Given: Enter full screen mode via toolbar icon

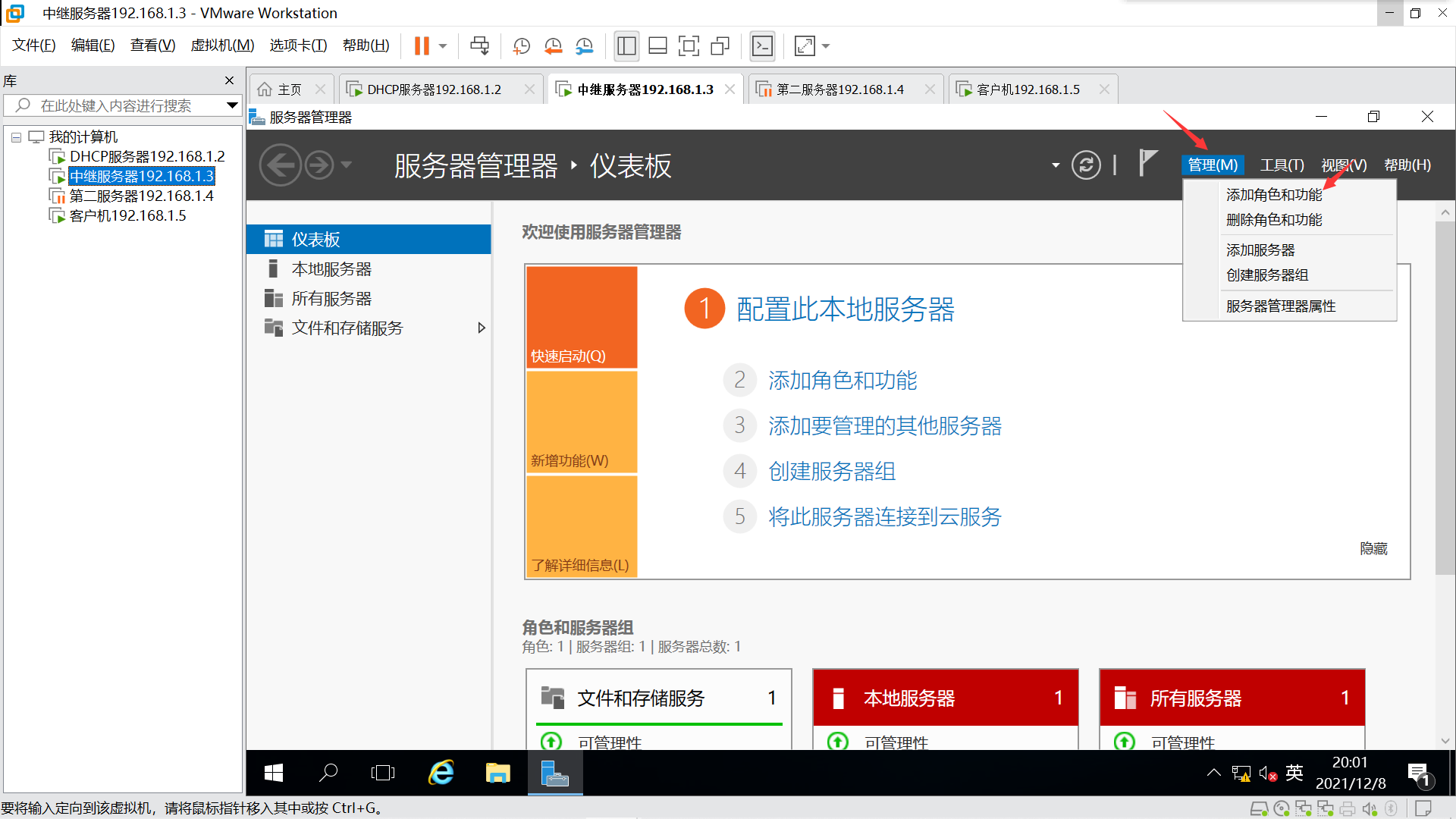Looking at the screenshot, I should pyautogui.click(x=688, y=46).
